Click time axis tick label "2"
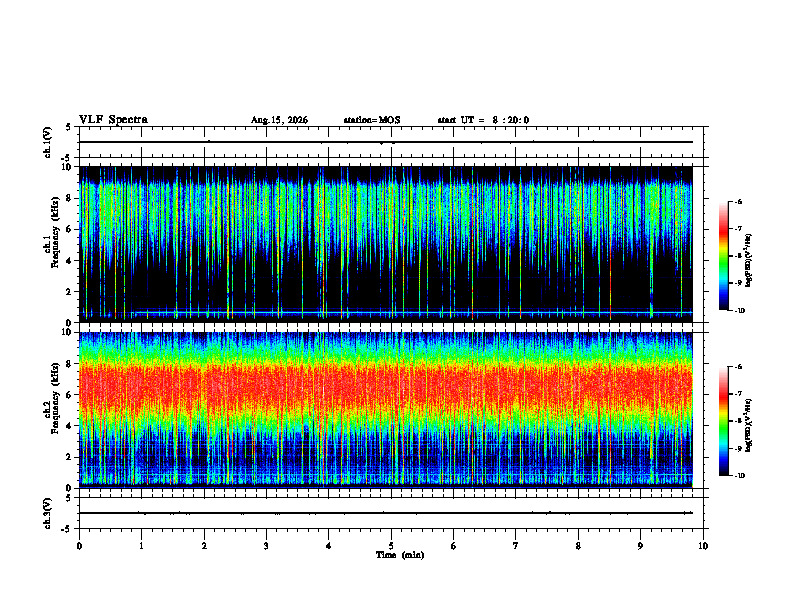 [204, 546]
